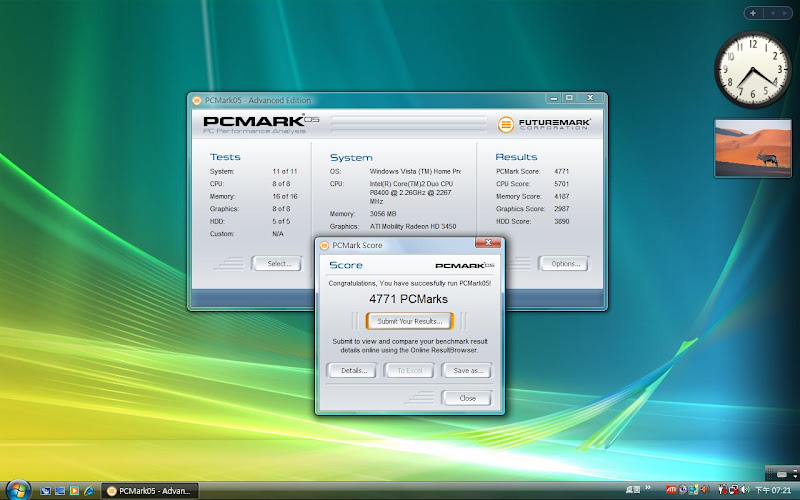Click the Select... button under Tests

coord(279,264)
